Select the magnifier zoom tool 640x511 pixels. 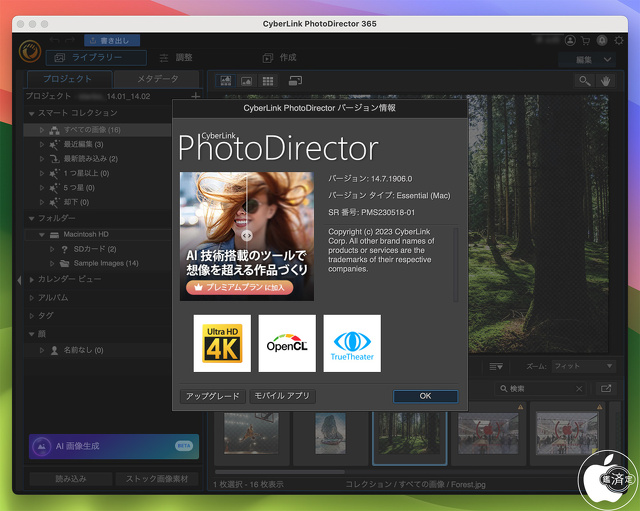tap(584, 81)
